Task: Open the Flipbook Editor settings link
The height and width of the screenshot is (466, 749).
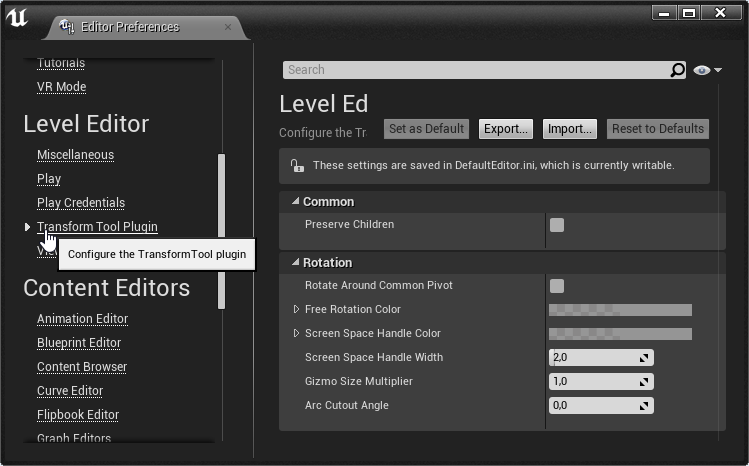Action: click(x=78, y=414)
